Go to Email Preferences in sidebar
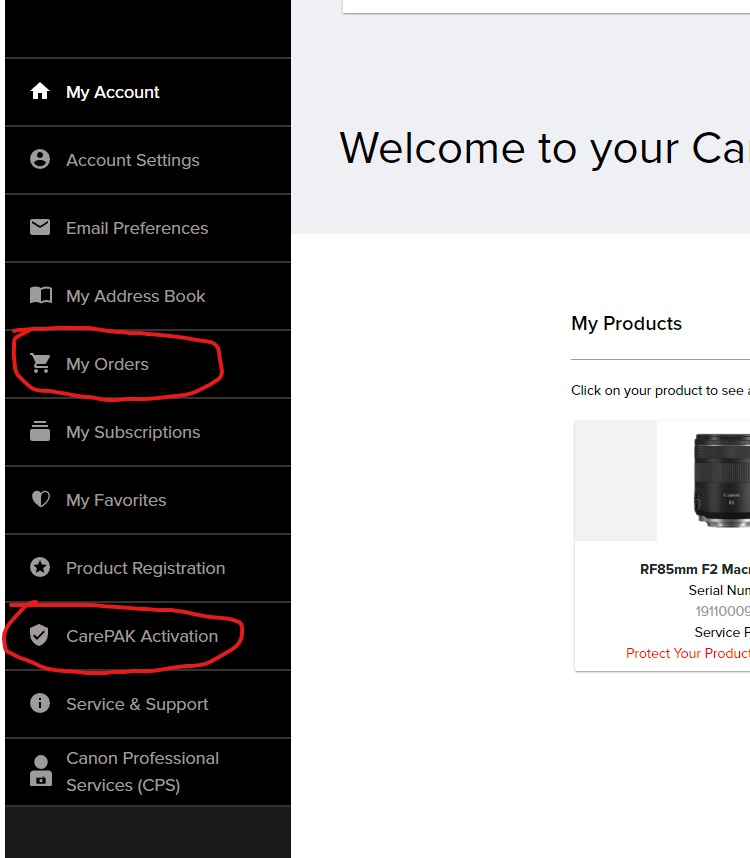This screenshot has width=750, height=858. [x=137, y=228]
